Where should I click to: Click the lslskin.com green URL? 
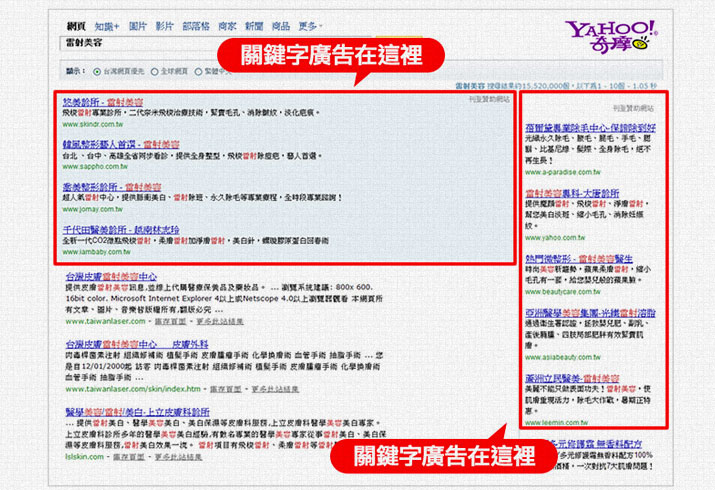point(84,457)
